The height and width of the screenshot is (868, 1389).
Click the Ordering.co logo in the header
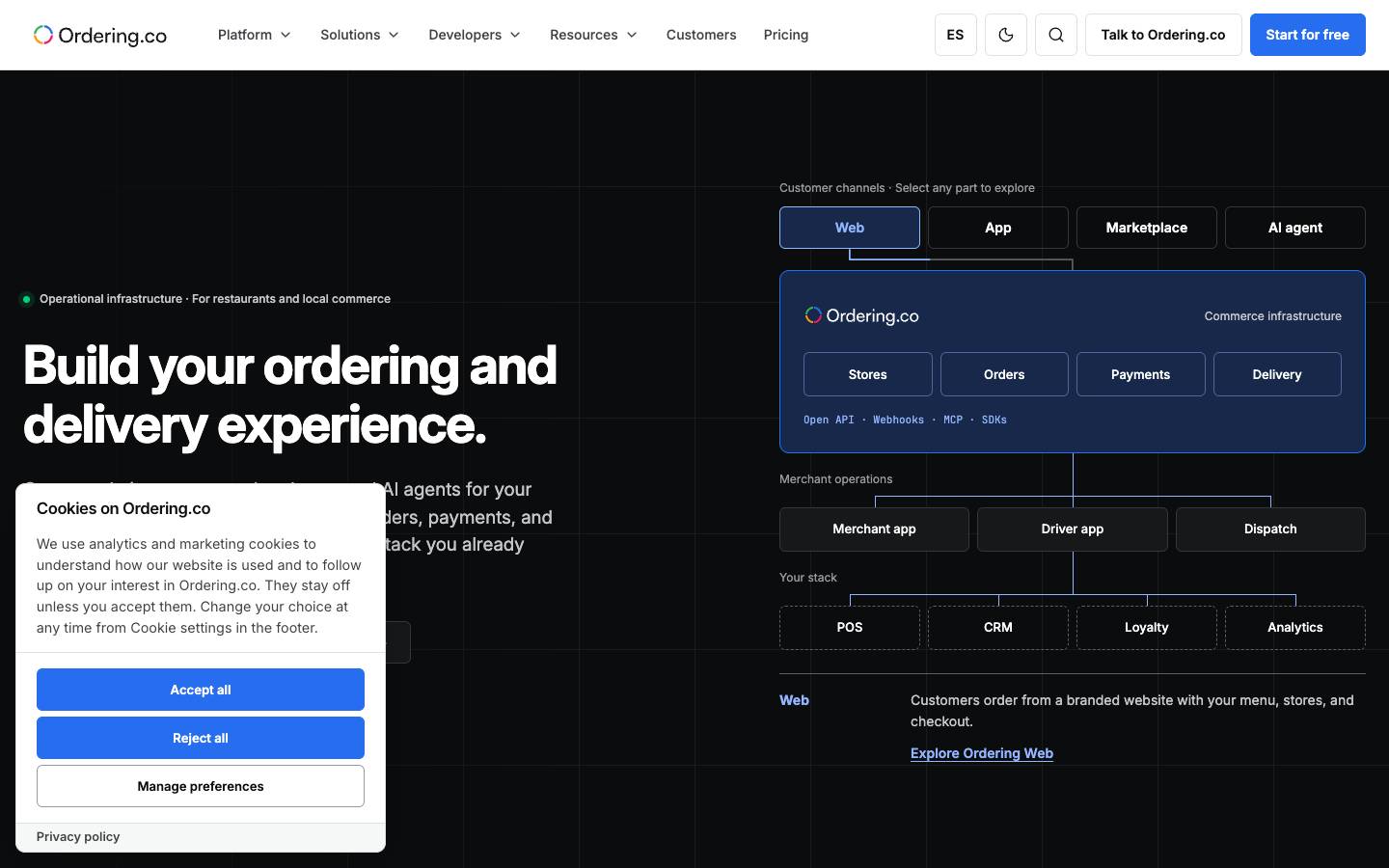[x=100, y=35]
